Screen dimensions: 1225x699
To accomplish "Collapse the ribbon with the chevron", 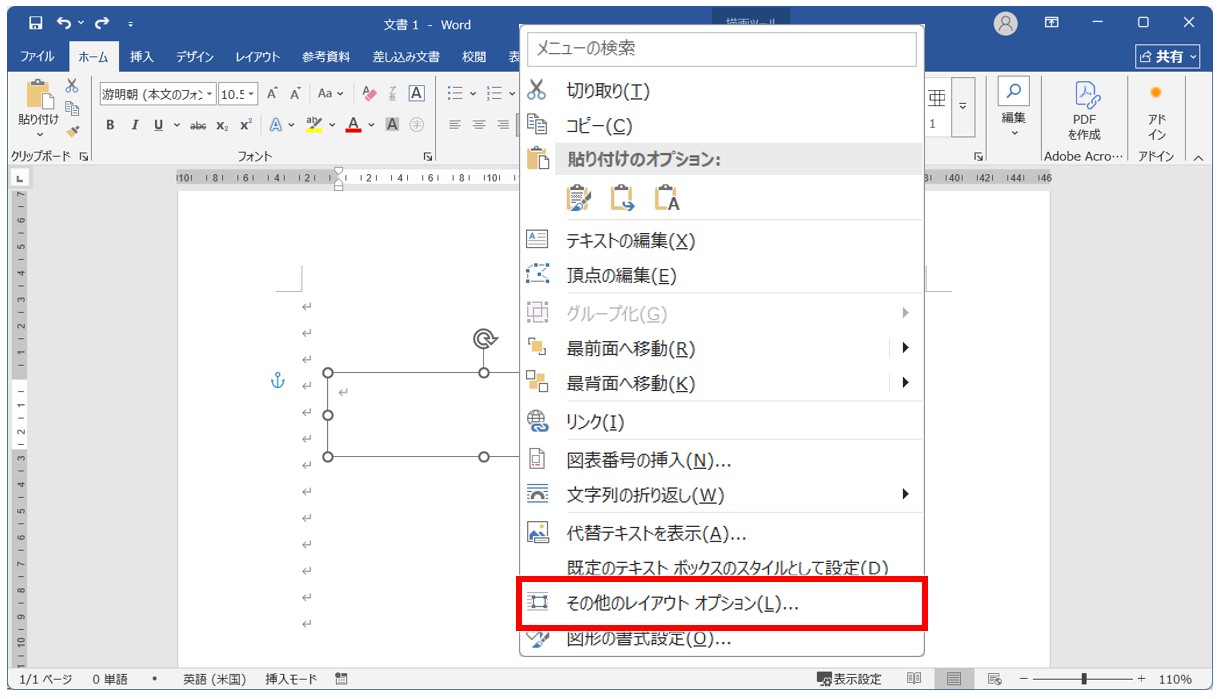I will point(1198,157).
